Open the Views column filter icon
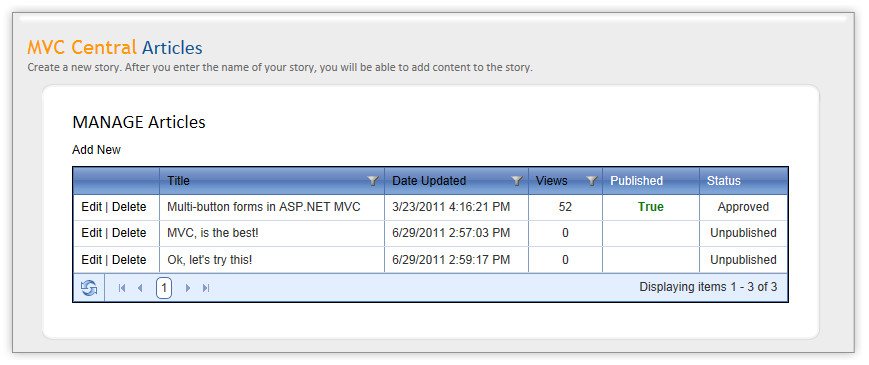The image size is (869, 365). coord(591,181)
